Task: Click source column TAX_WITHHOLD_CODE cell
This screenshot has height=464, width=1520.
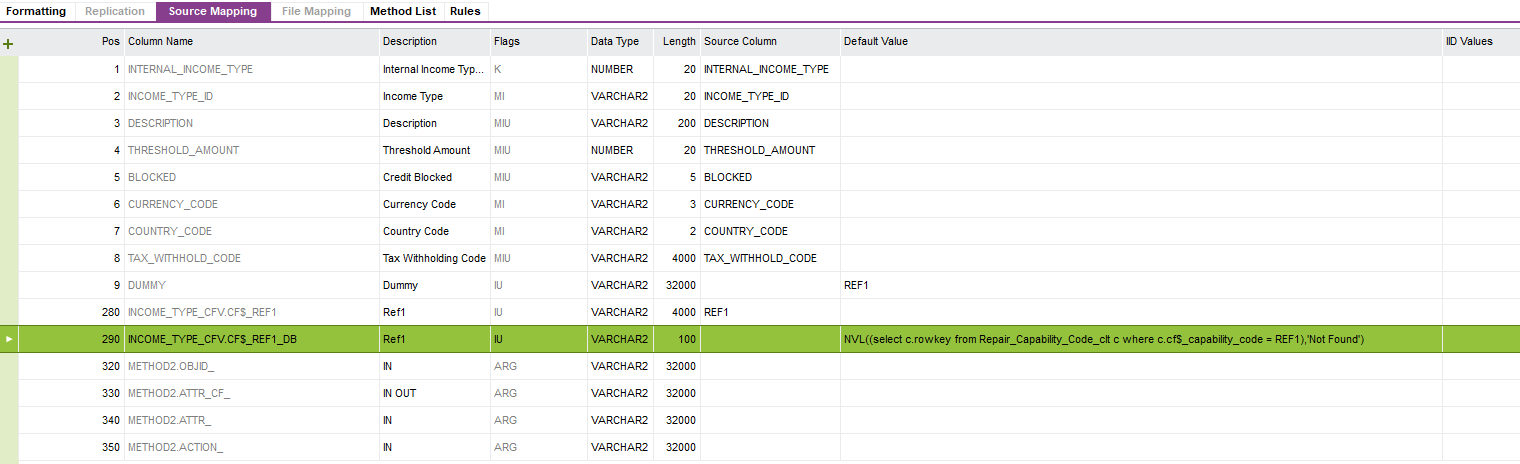Action: click(760, 259)
